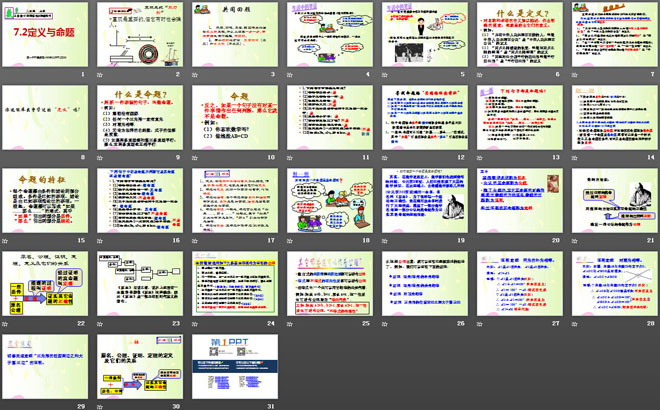Click the animation star under slide 24

(x=195, y=324)
